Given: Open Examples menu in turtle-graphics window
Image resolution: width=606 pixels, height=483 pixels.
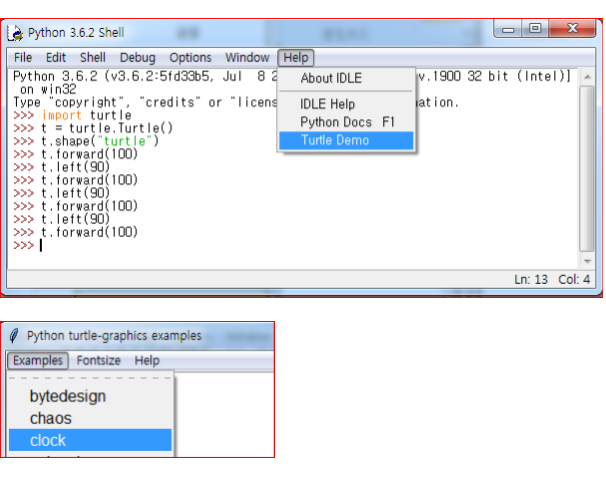Looking at the screenshot, I should click(x=38, y=361).
